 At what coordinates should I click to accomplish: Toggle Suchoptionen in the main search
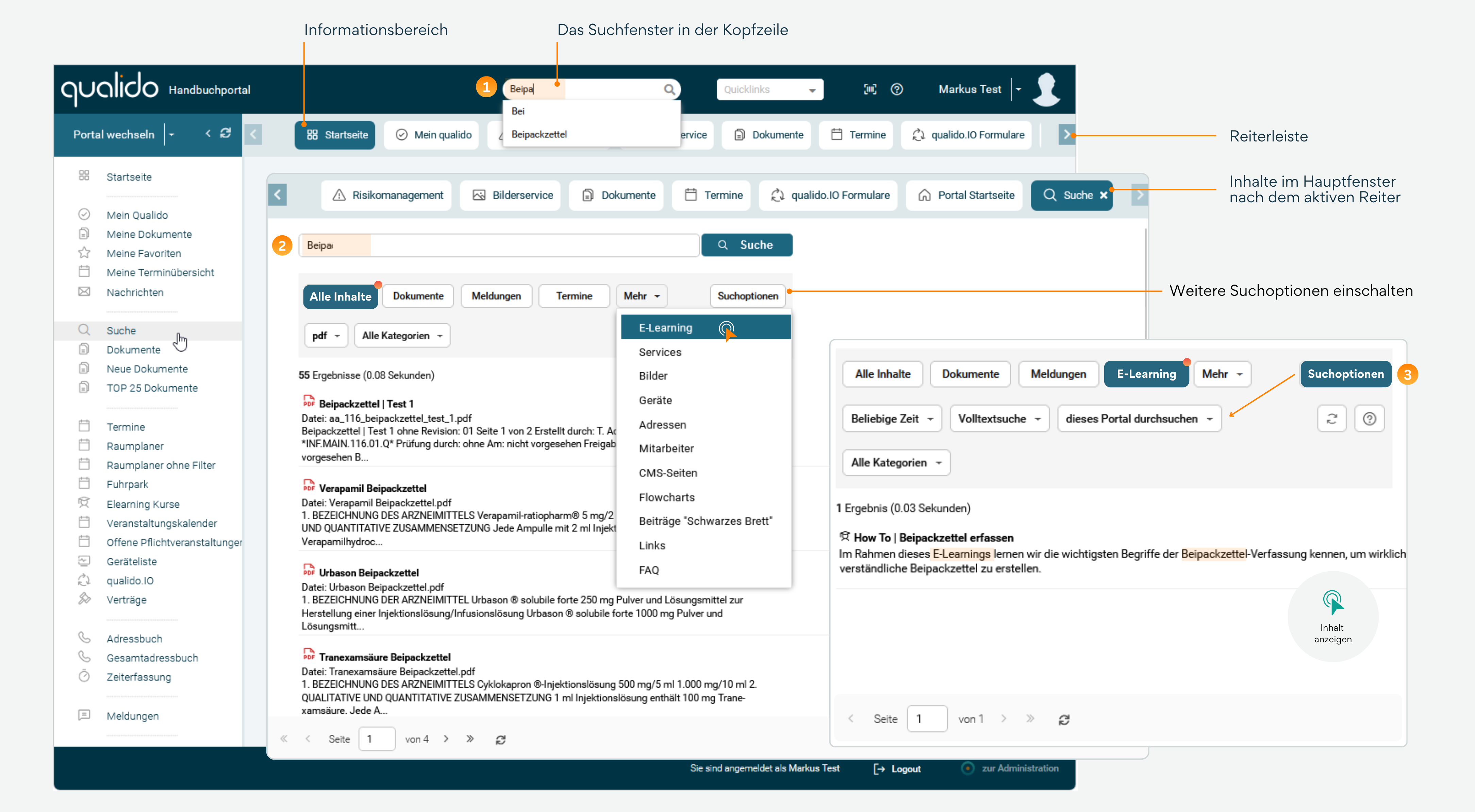(748, 296)
